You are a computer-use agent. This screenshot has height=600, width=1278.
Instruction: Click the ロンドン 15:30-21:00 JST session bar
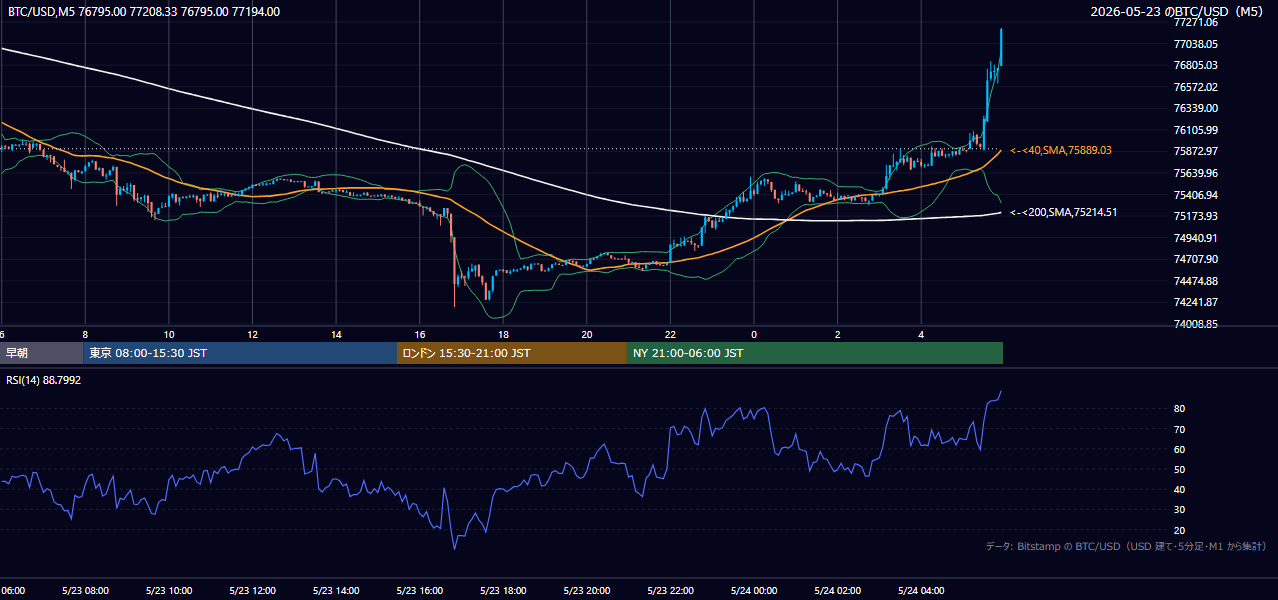point(512,353)
